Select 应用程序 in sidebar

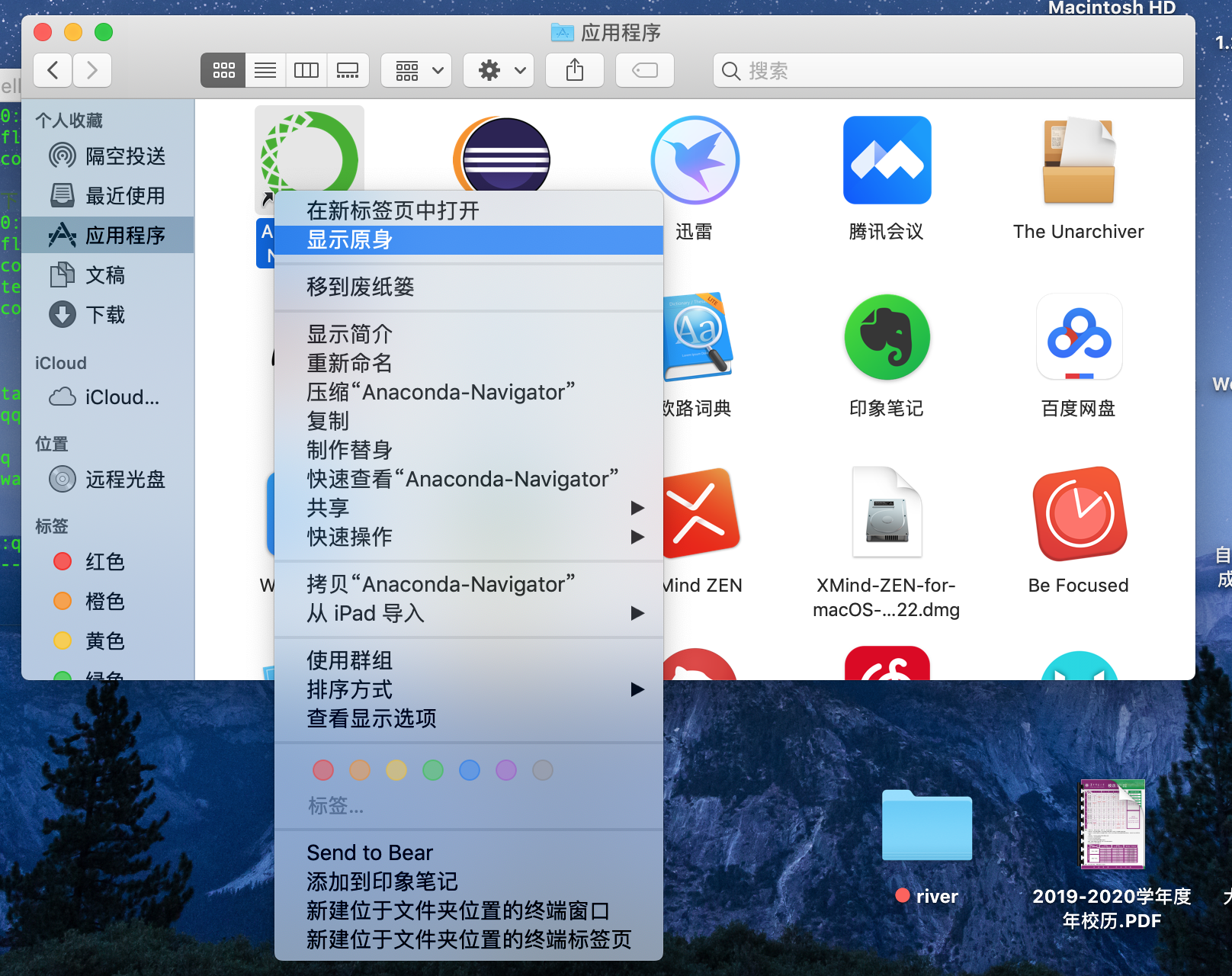click(107, 236)
